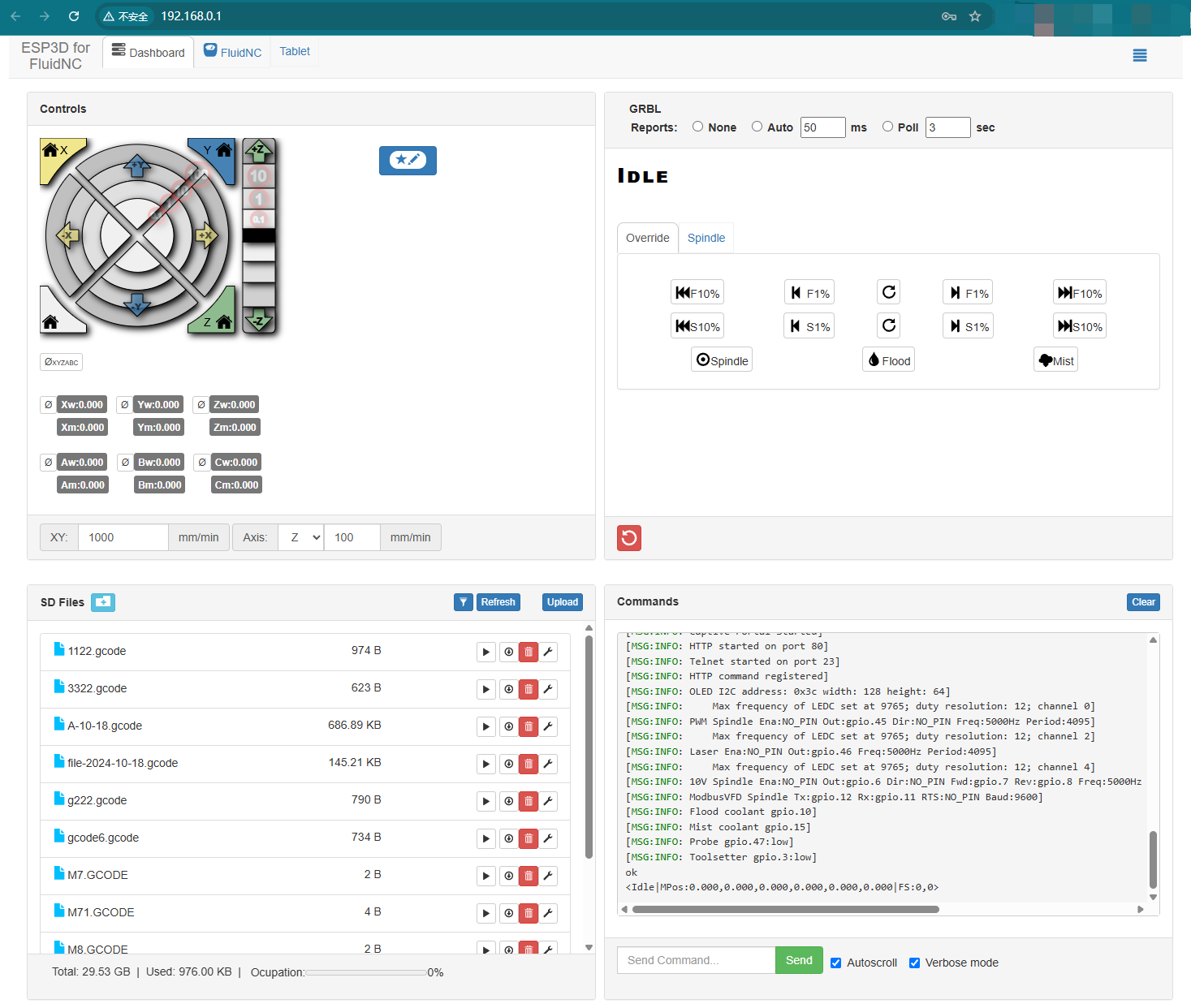1191x1008 pixels.
Task: Reset spindle override to default
Action: (x=889, y=325)
